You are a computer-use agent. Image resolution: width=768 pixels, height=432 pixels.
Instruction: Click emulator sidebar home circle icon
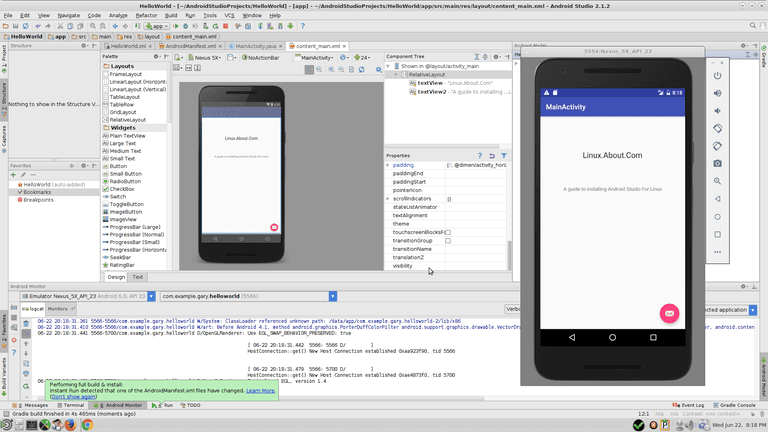pyautogui.click(x=717, y=216)
